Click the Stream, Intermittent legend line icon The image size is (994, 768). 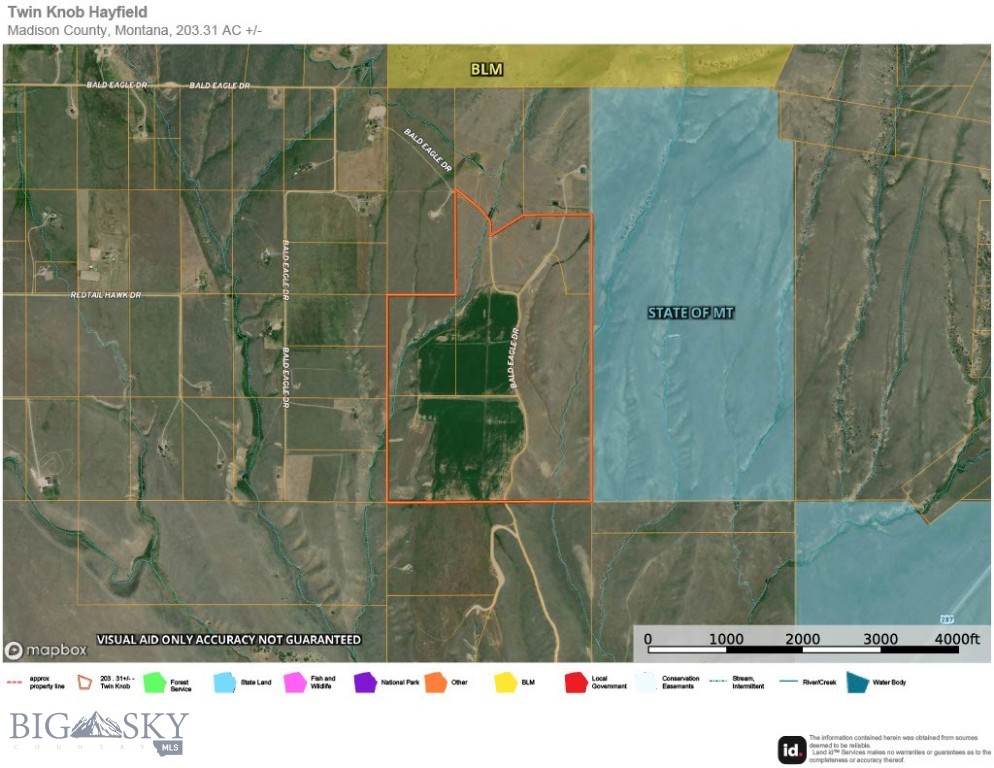(717, 682)
